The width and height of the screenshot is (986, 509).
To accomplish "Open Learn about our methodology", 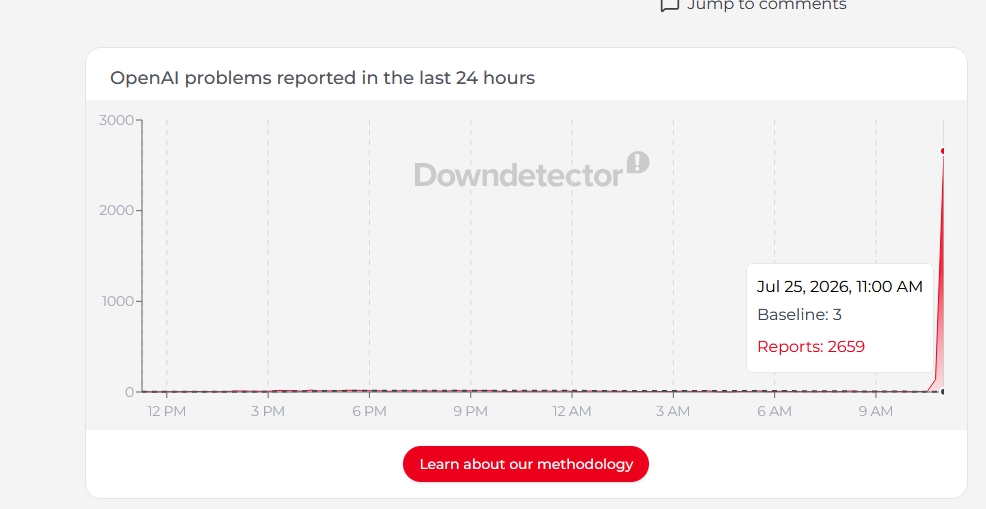I will [526, 464].
